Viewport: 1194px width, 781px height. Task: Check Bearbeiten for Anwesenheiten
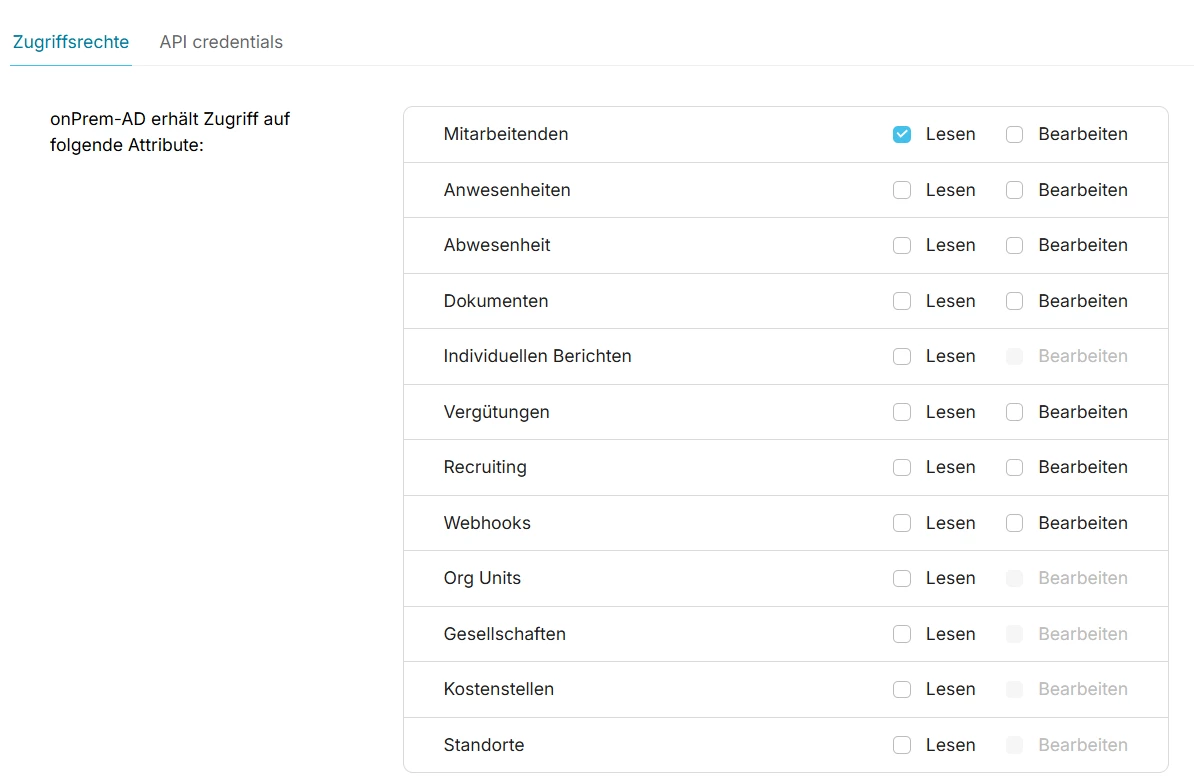click(1014, 190)
